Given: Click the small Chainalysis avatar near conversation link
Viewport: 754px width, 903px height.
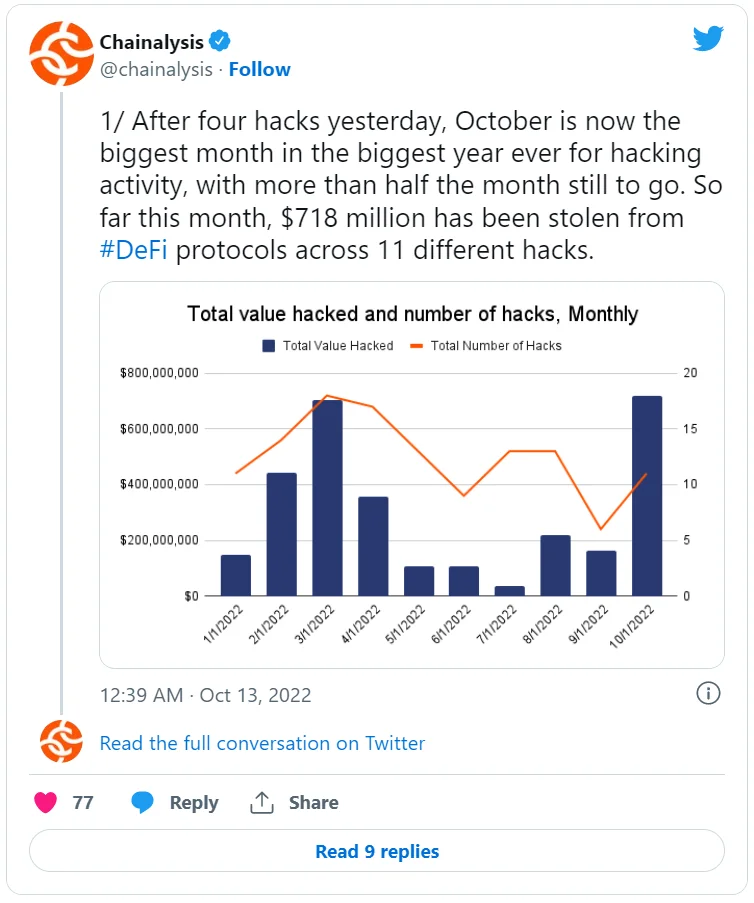Looking at the screenshot, I should (x=61, y=742).
